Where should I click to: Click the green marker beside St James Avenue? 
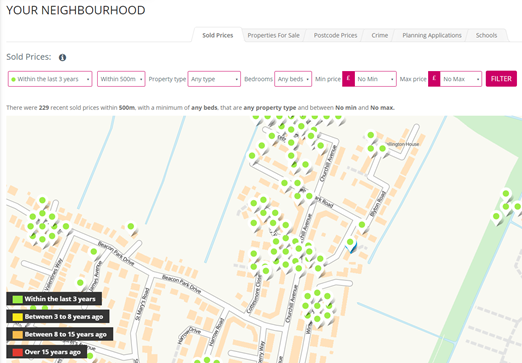tap(94, 252)
